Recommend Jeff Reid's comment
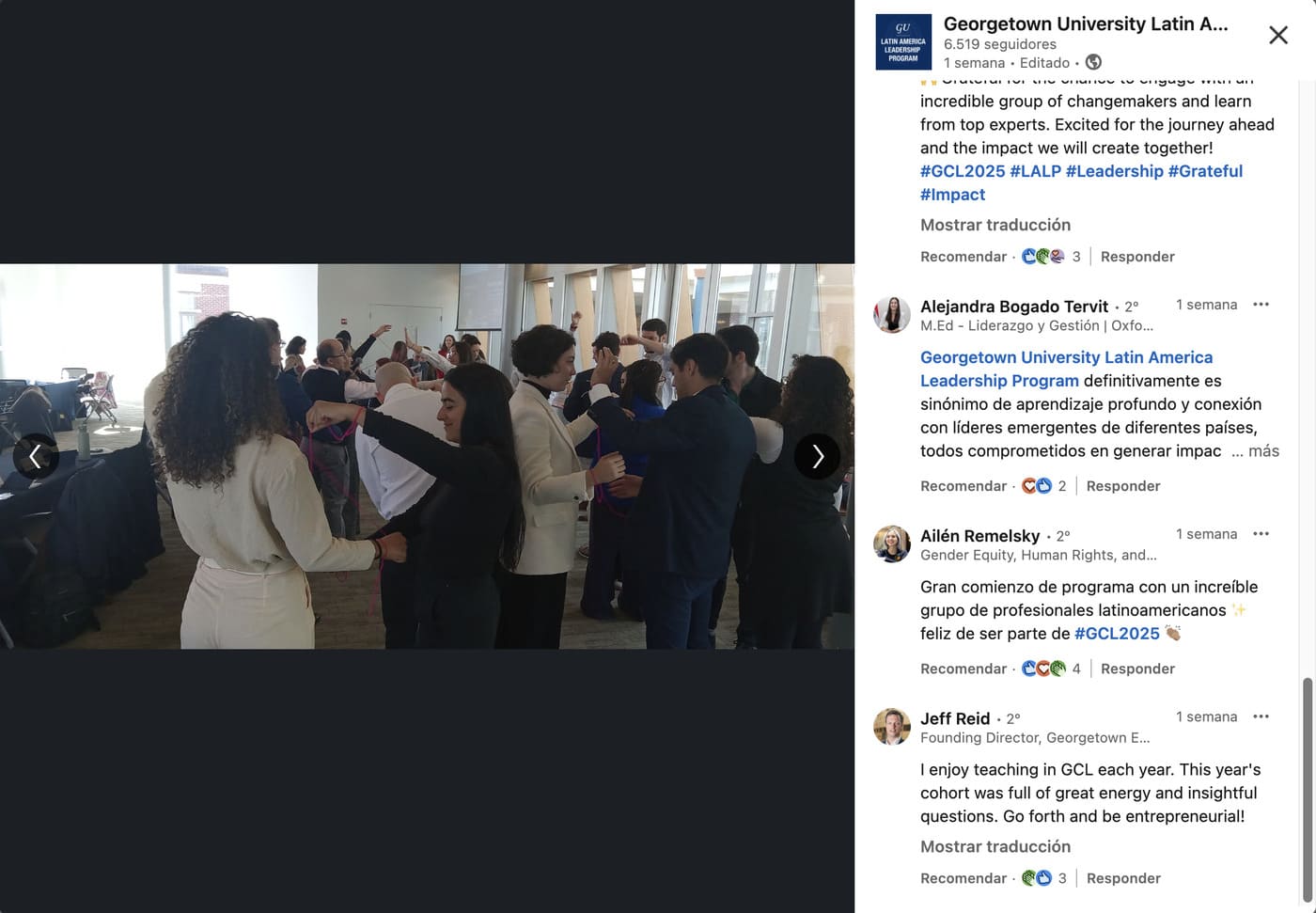The height and width of the screenshot is (913, 1316). pyautogui.click(x=963, y=878)
